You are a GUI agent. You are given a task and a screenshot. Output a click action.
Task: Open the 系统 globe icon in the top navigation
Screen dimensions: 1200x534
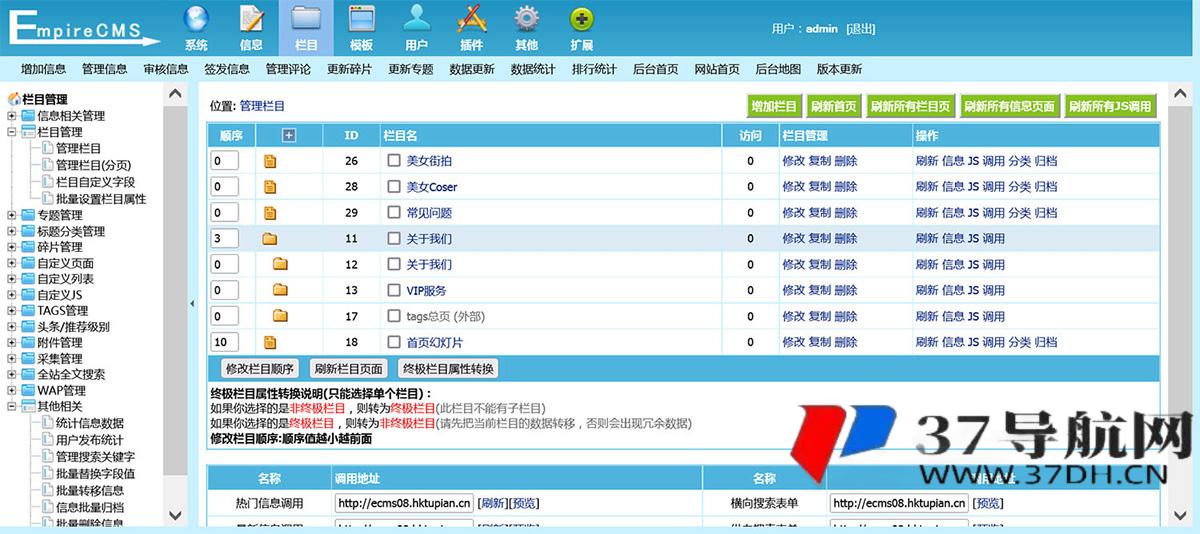click(x=196, y=19)
